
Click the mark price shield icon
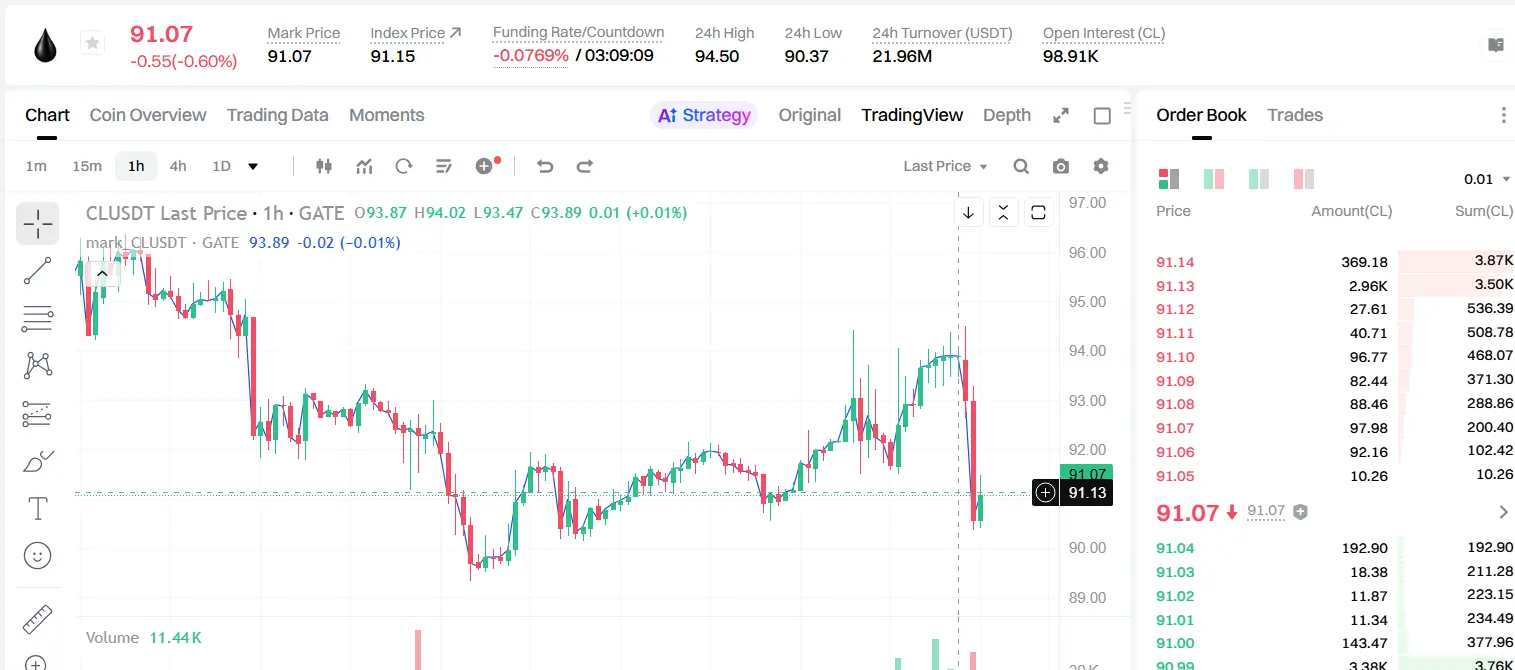[1300, 512]
